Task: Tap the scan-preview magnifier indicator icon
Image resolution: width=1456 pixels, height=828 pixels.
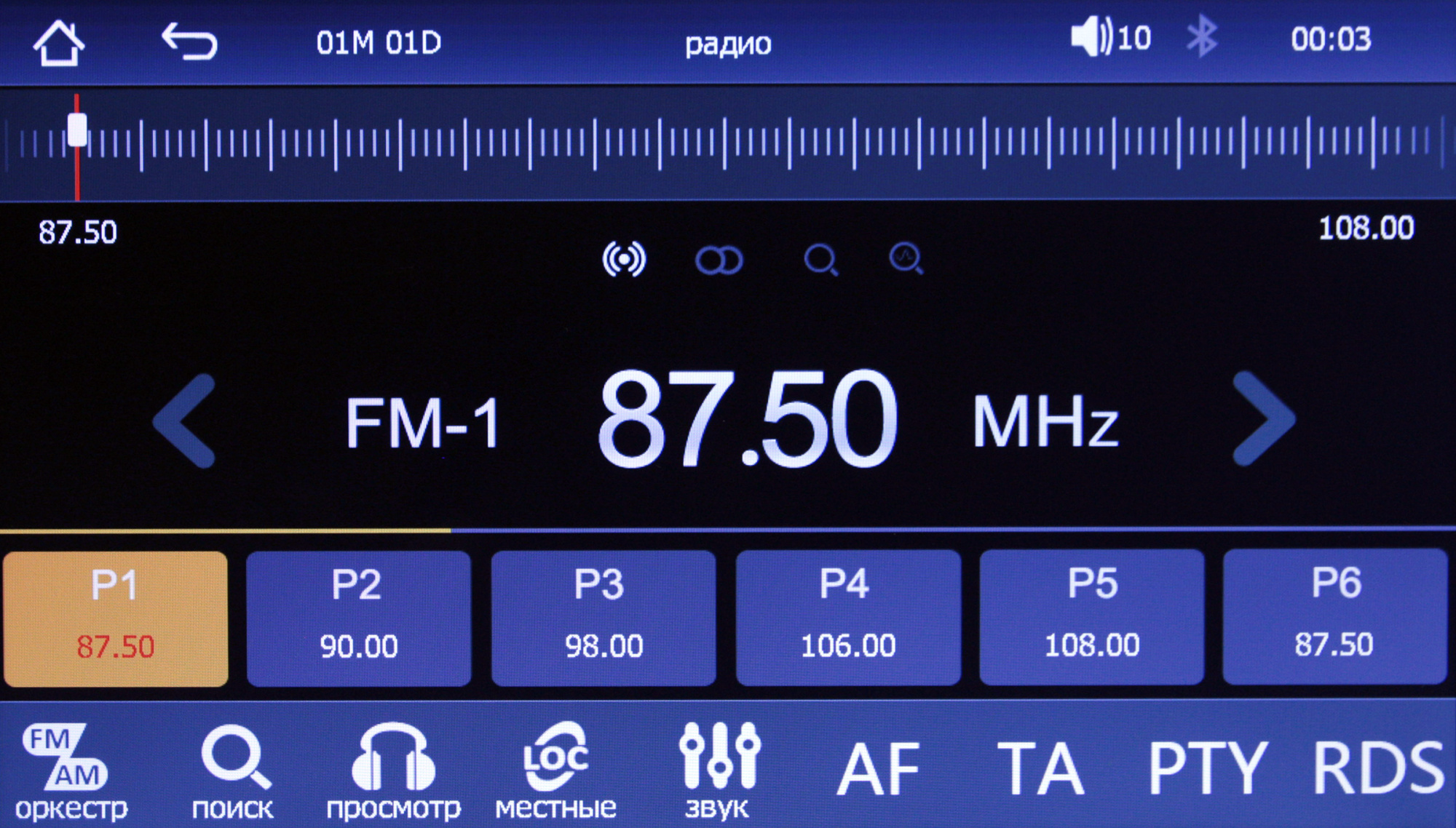Action: coord(906,259)
